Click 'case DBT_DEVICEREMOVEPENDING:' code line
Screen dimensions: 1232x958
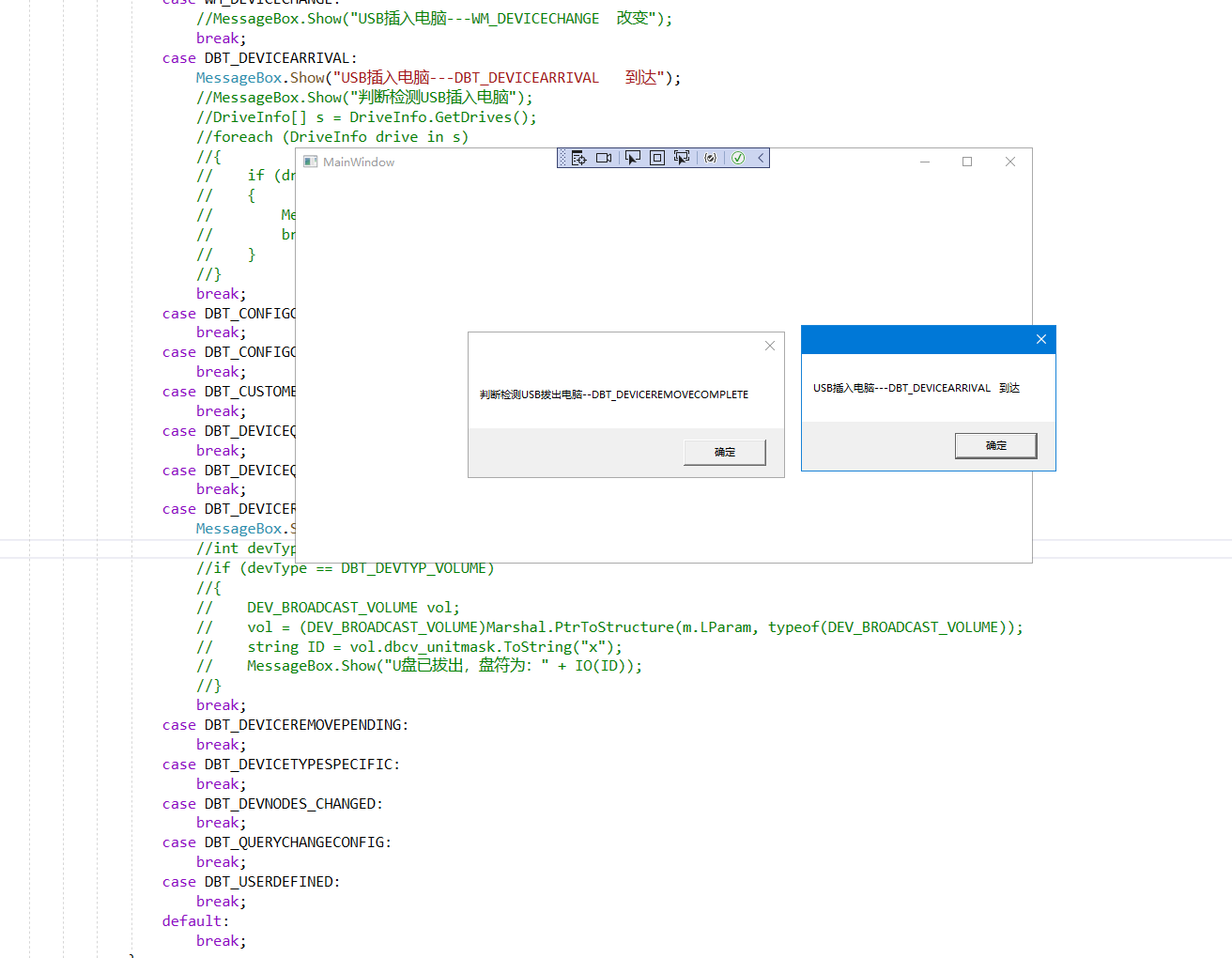(x=285, y=725)
